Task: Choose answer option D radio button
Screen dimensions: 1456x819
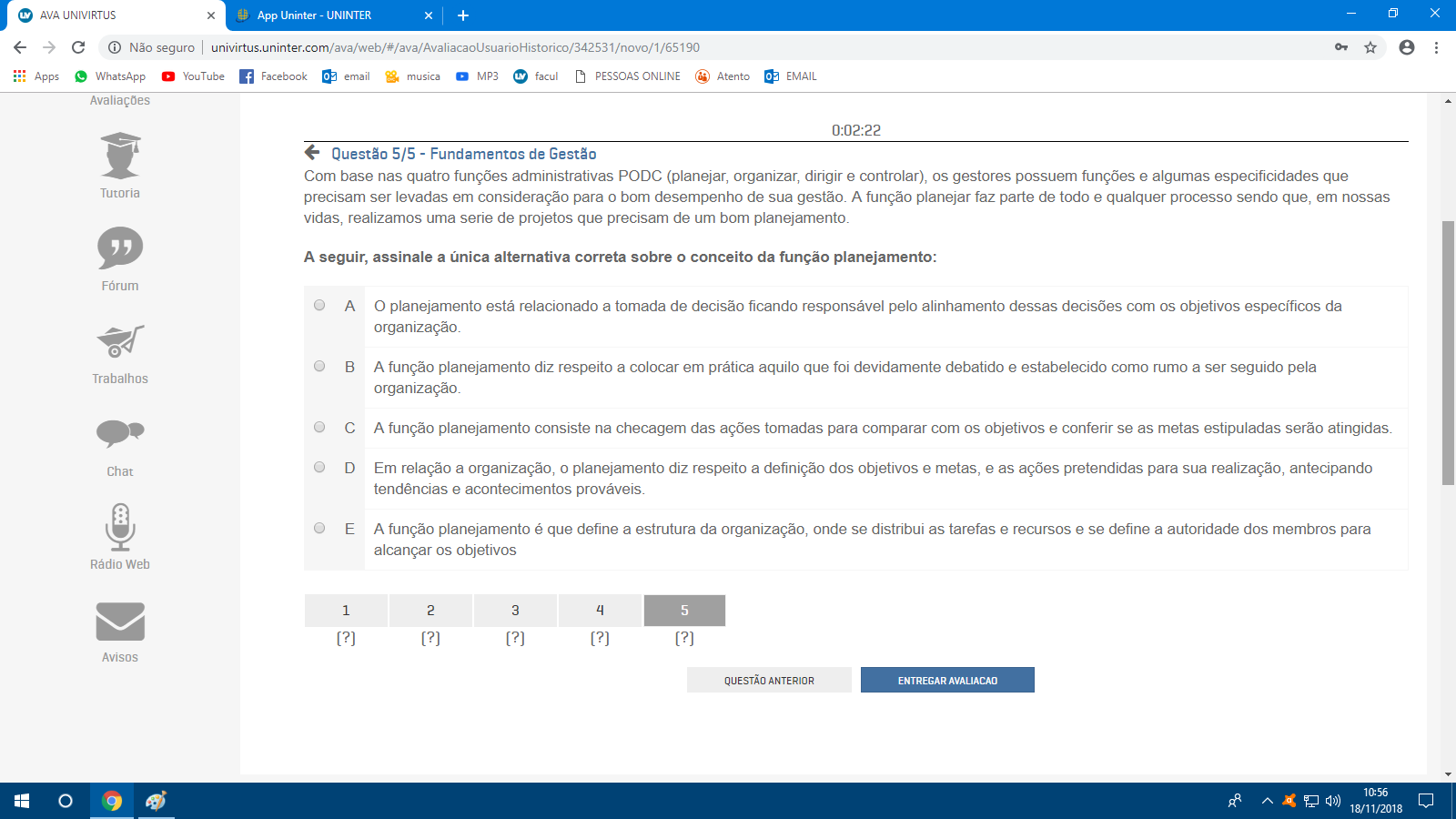Action: [x=319, y=467]
